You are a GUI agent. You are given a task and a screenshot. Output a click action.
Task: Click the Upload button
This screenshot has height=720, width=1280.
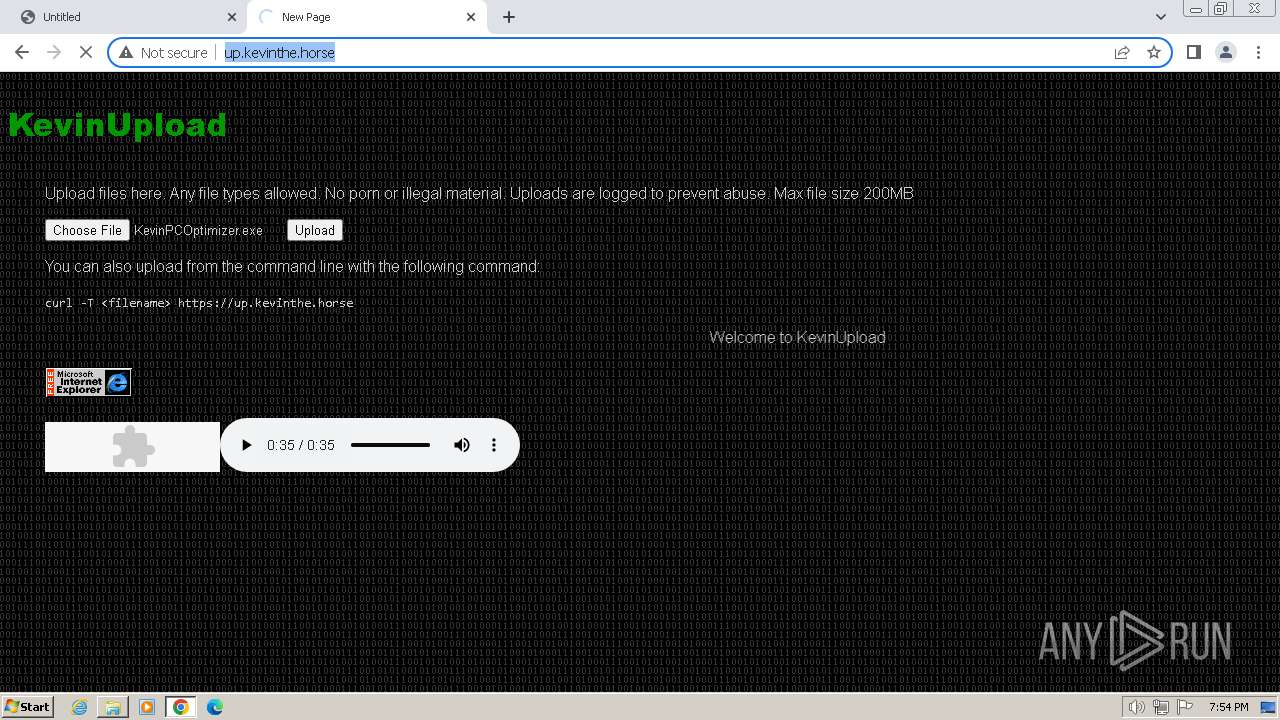click(315, 230)
